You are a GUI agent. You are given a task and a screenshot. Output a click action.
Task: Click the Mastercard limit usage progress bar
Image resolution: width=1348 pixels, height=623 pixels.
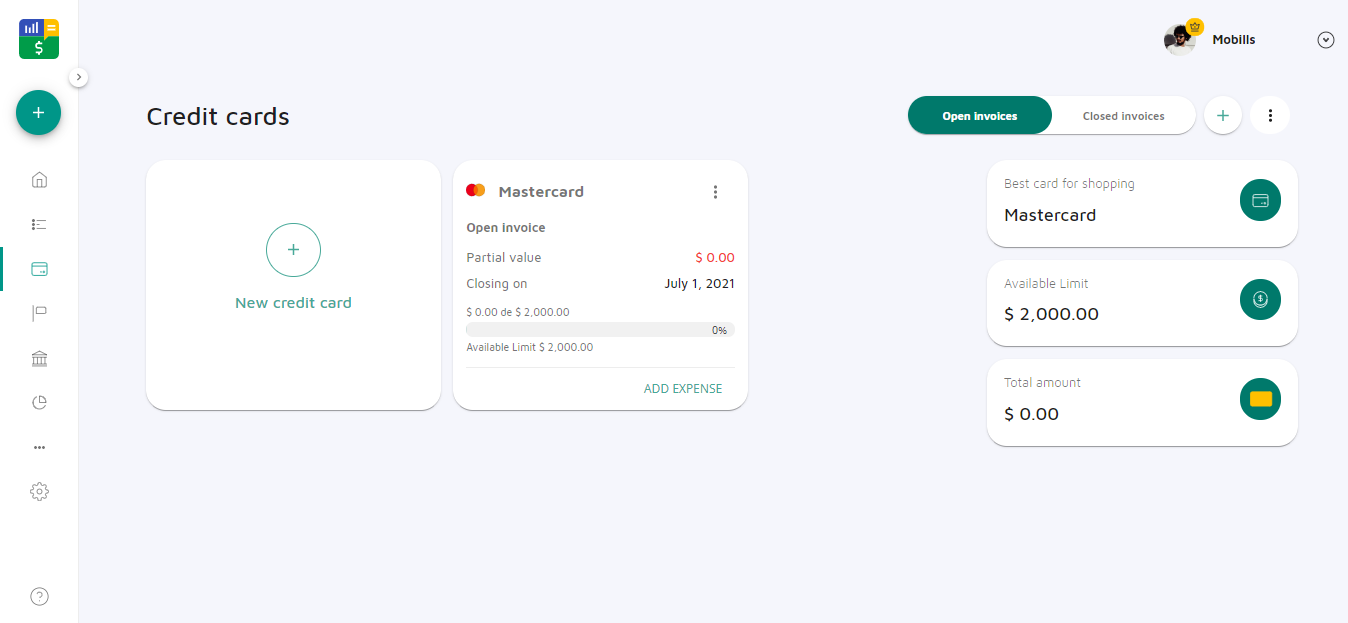(x=600, y=330)
